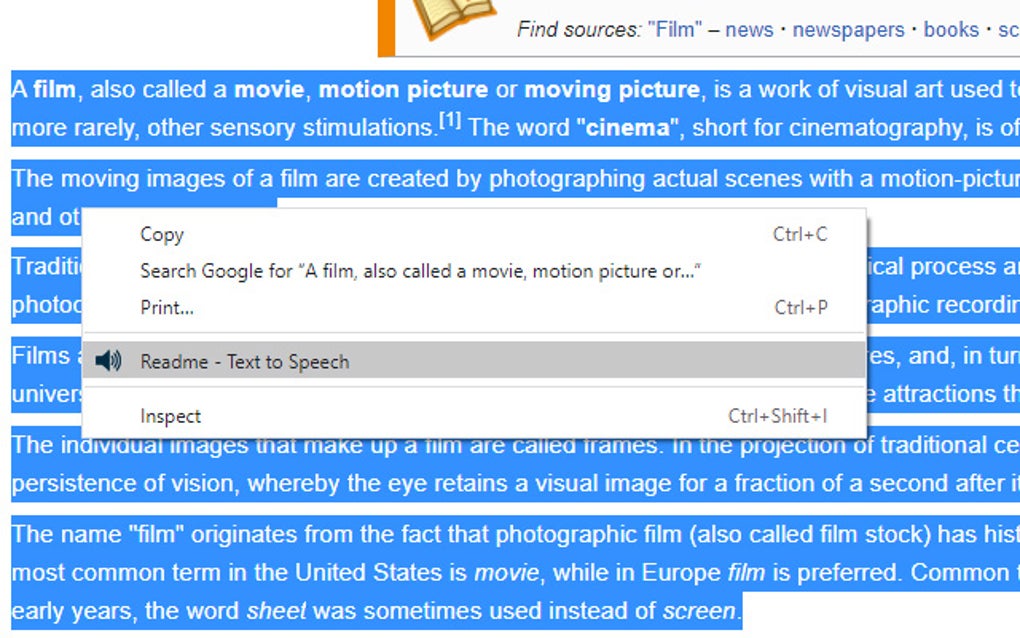Viewport: 1020px width, 638px height.
Task: Click the bold term "motion picture"
Action: point(403,90)
